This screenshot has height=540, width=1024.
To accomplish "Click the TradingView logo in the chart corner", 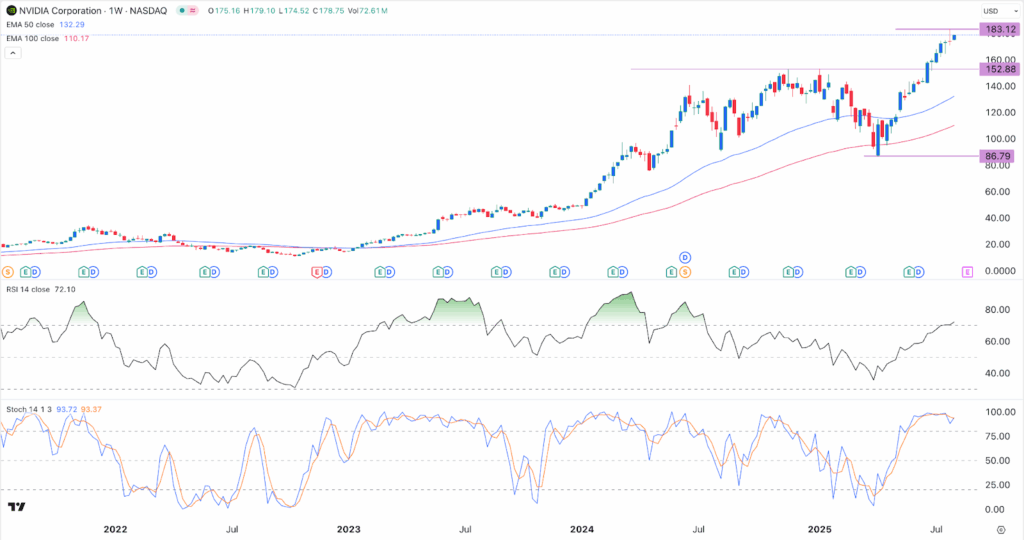I will 16,507.
